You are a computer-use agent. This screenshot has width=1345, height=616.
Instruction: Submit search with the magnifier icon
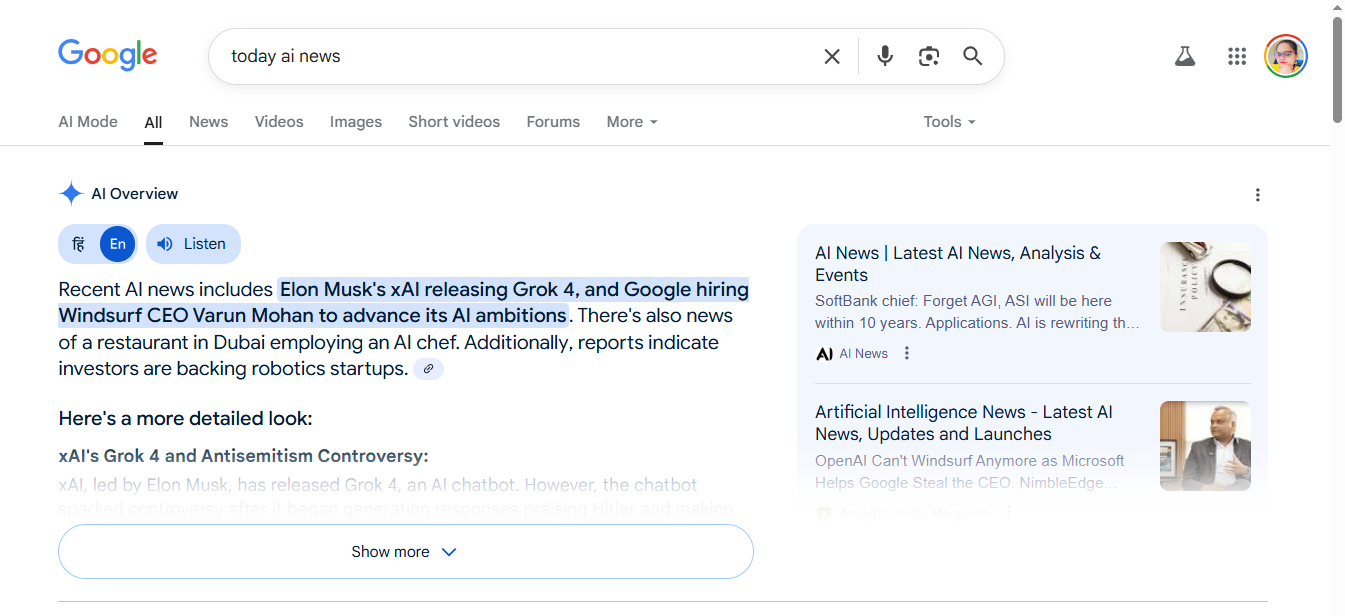(973, 56)
